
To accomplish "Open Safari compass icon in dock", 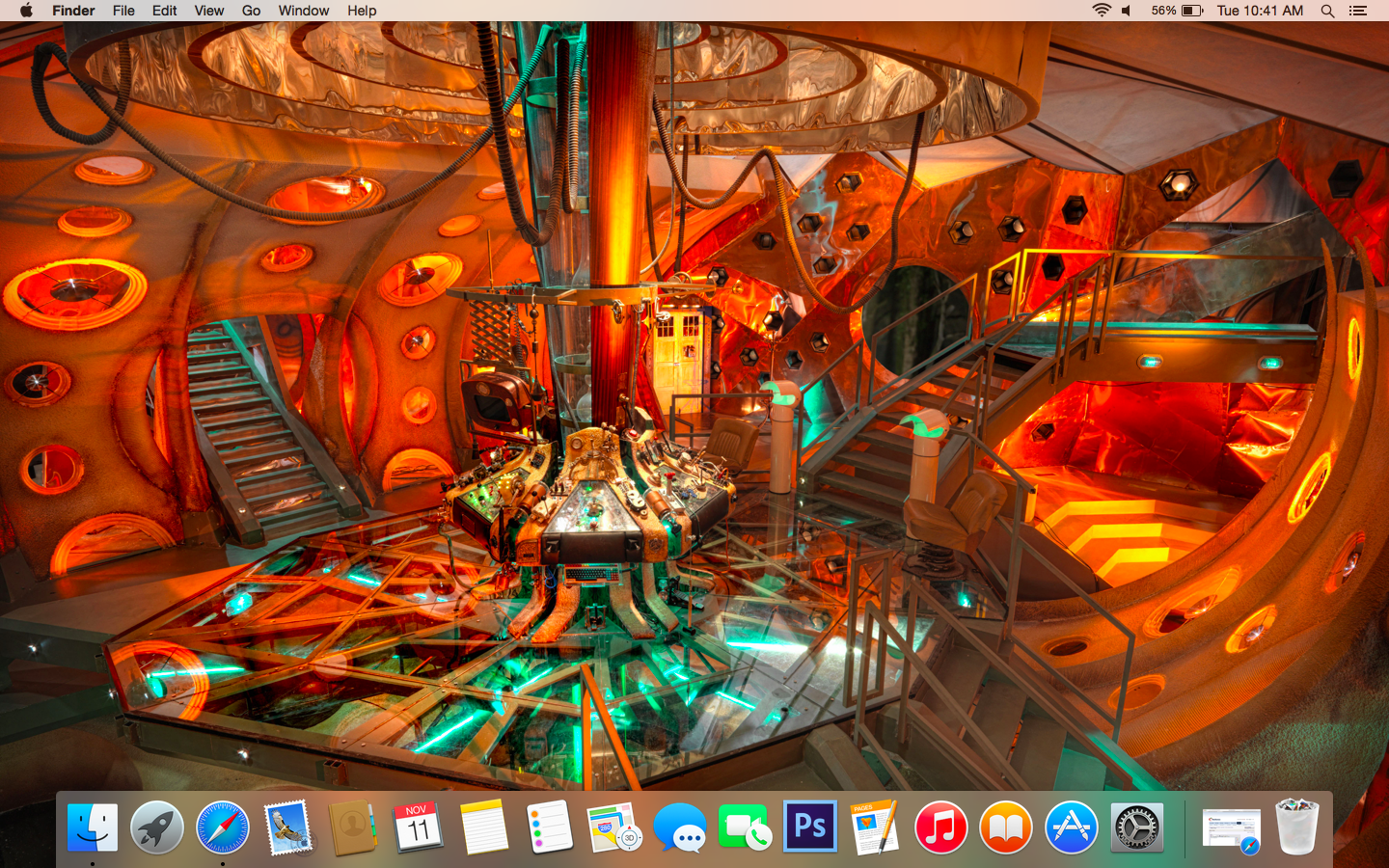I will 223,827.
